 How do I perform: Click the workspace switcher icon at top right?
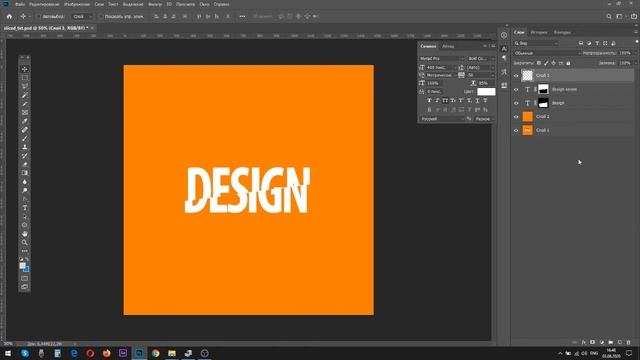[620, 16]
